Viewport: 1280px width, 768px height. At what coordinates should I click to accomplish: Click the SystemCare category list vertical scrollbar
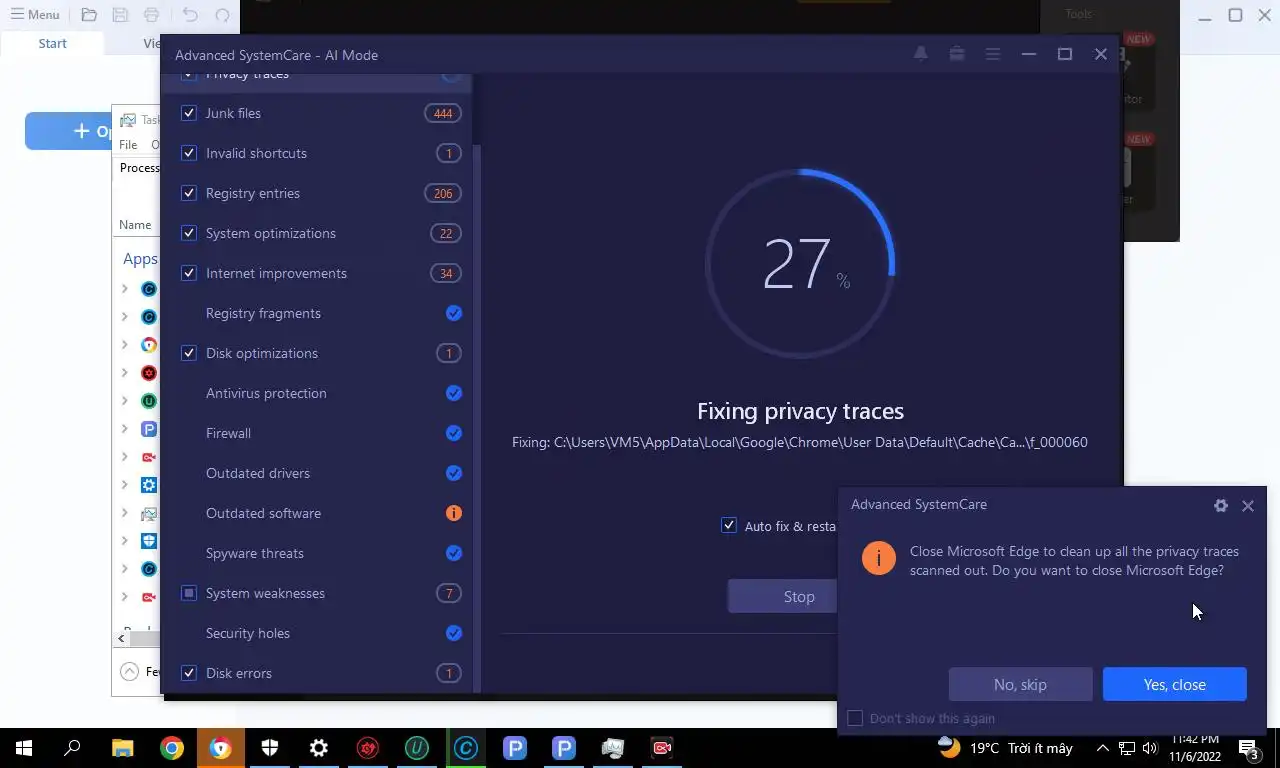click(x=476, y=420)
